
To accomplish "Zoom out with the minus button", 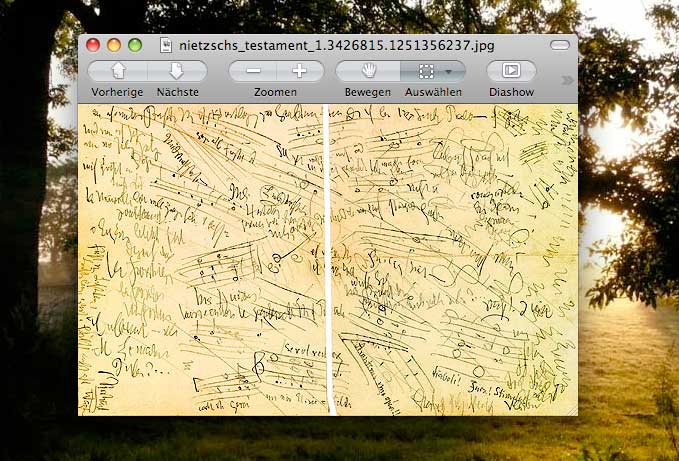I will [x=253, y=71].
